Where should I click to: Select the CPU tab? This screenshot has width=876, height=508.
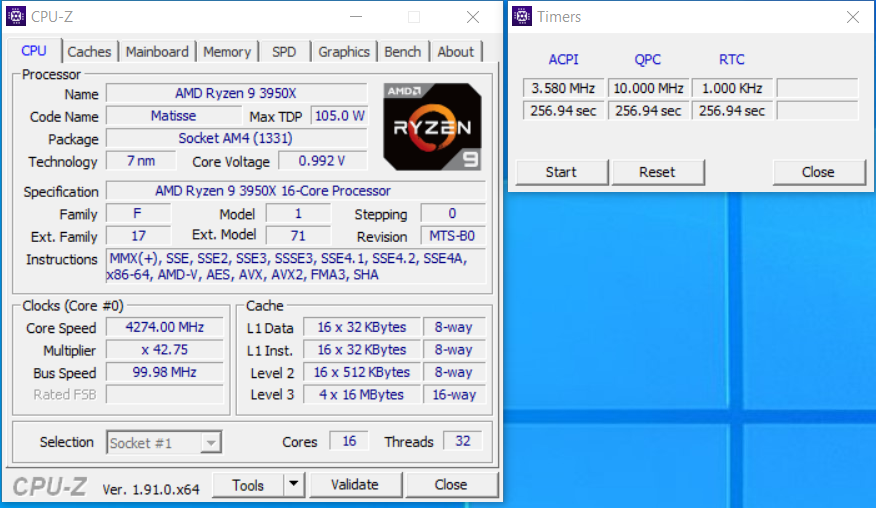[34, 51]
